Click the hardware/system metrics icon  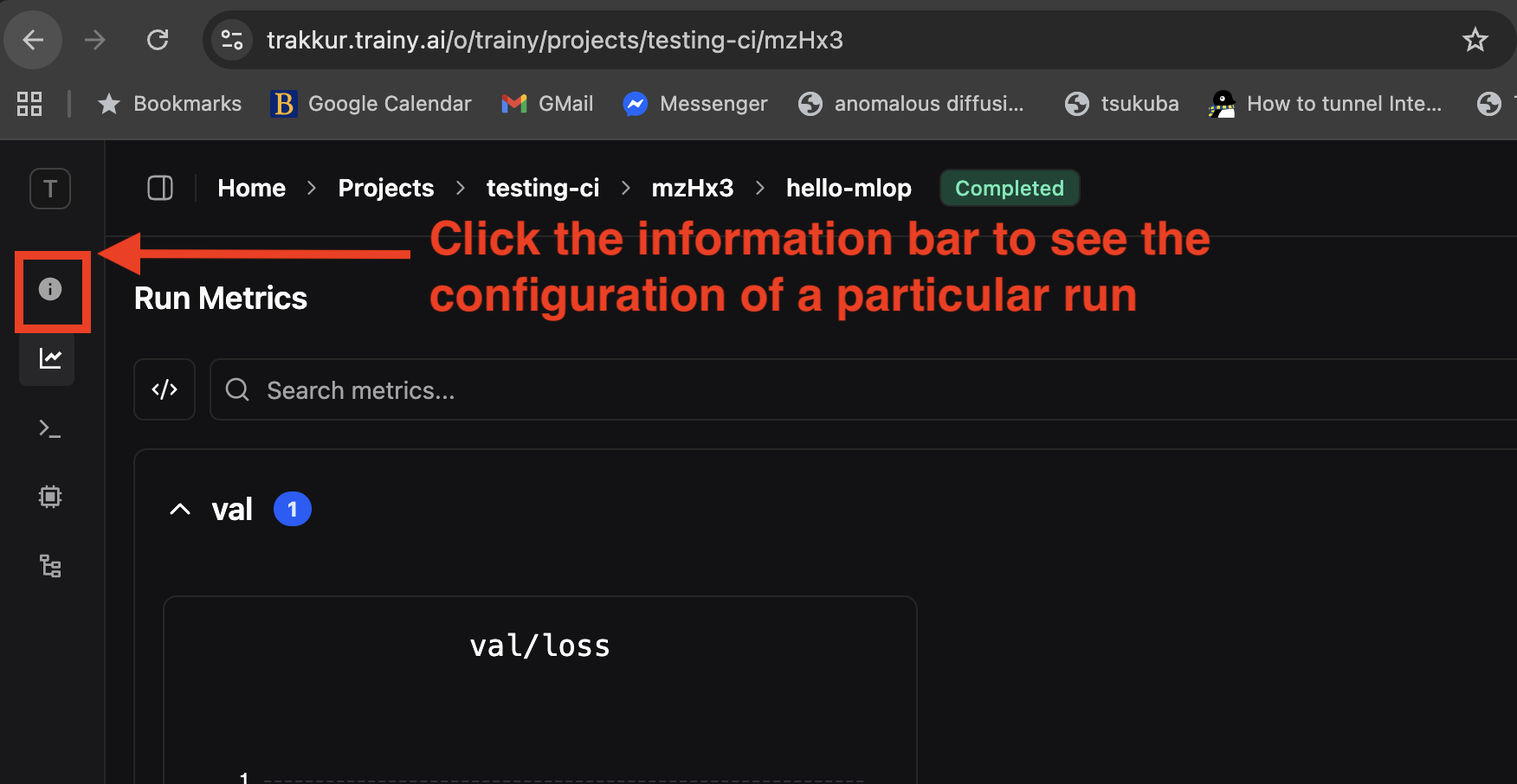49,497
